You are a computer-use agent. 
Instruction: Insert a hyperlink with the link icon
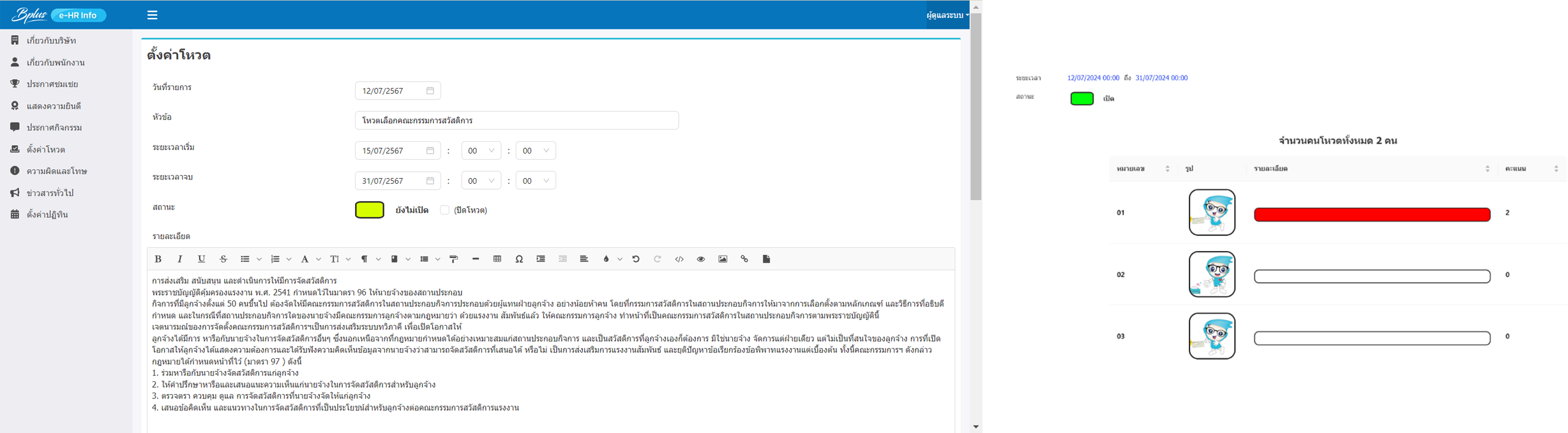tap(744, 259)
